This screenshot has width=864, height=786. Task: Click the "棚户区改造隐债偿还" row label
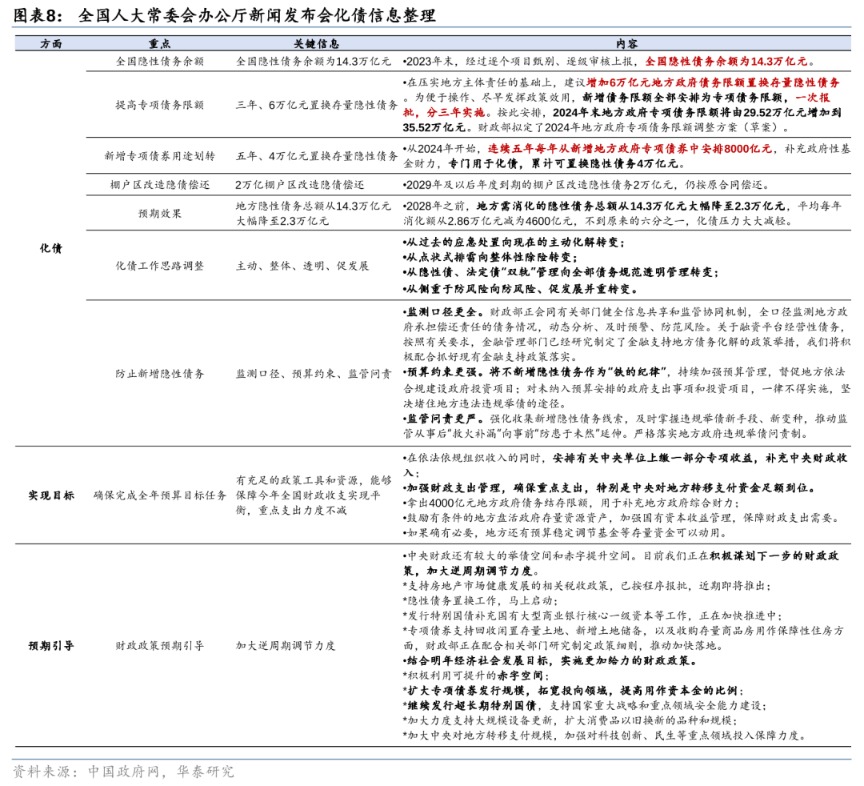coord(159,185)
